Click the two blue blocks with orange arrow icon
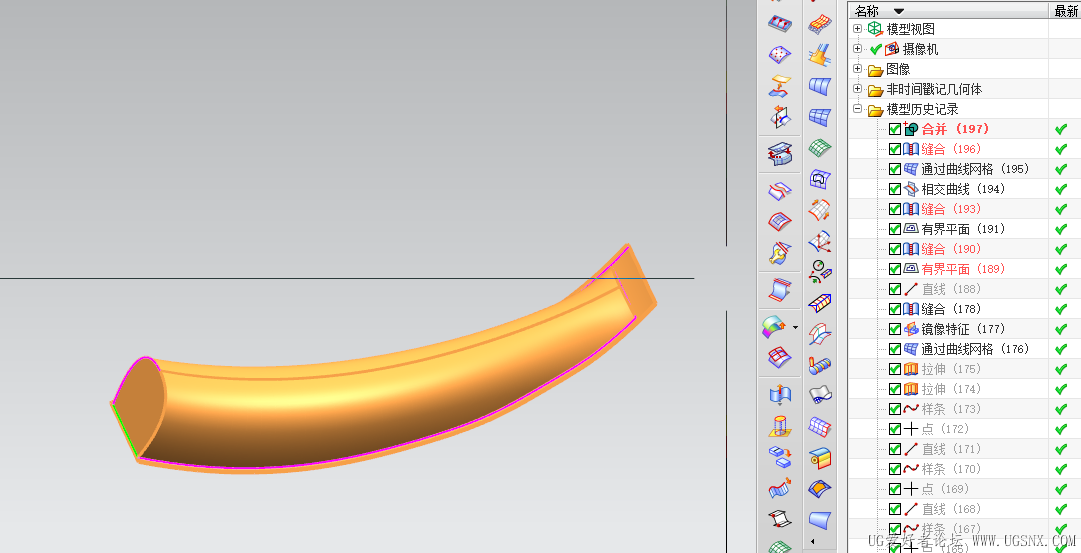Screen dimensions: 1081x553 coord(780,456)
